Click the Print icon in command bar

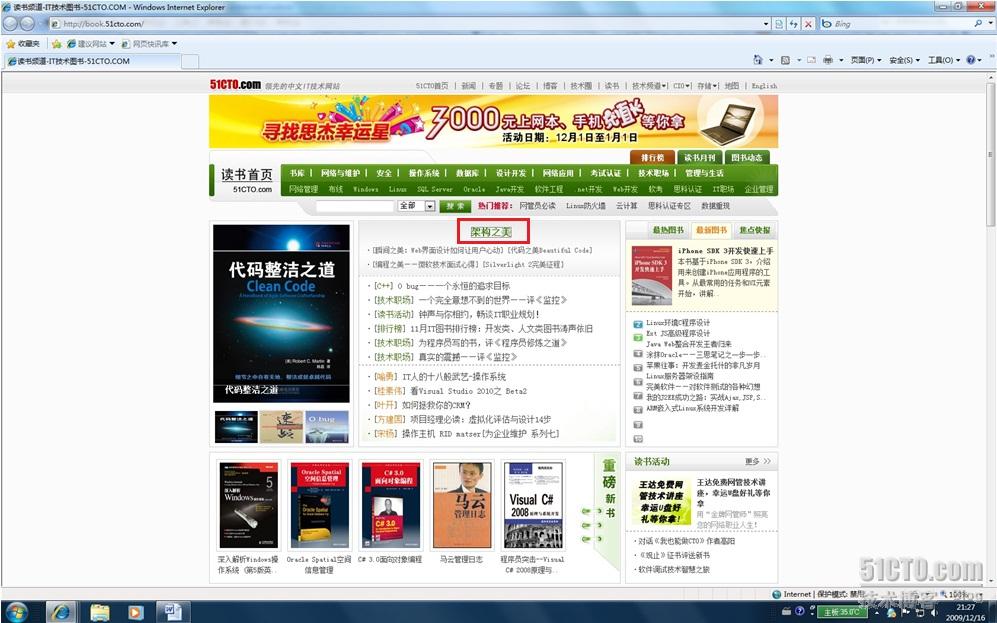(x=827, y=60)
